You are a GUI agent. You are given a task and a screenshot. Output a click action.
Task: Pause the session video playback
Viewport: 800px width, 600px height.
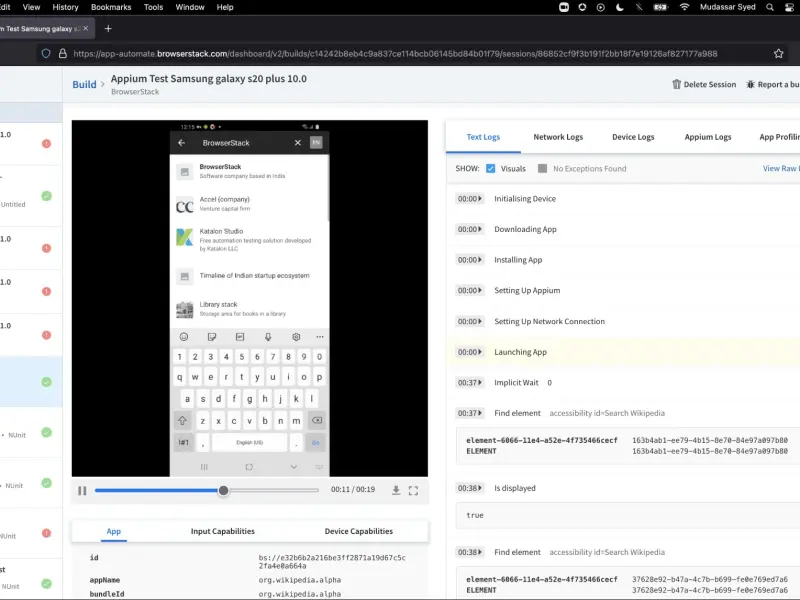pos(82,490)
